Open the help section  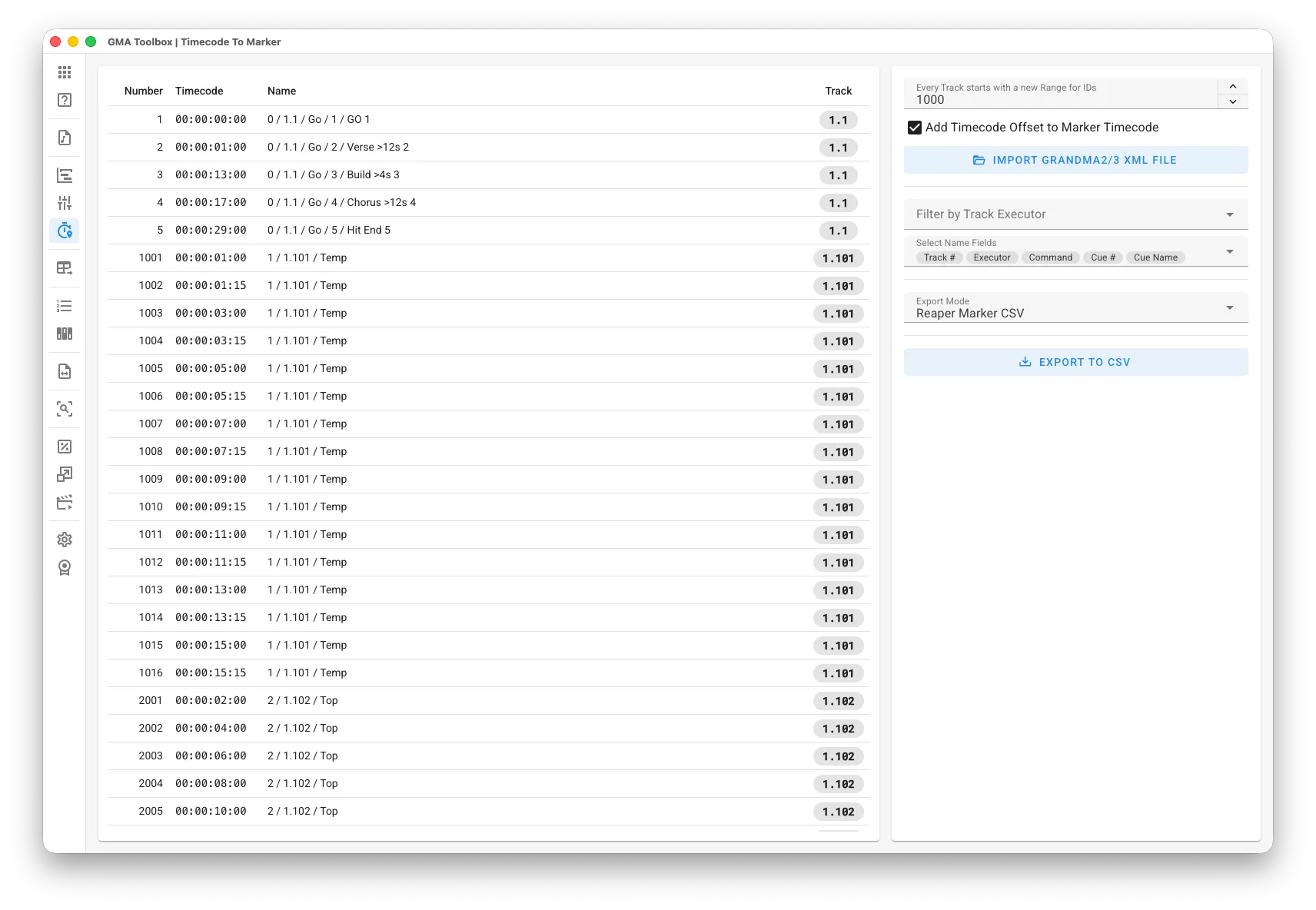pos(65,100)
